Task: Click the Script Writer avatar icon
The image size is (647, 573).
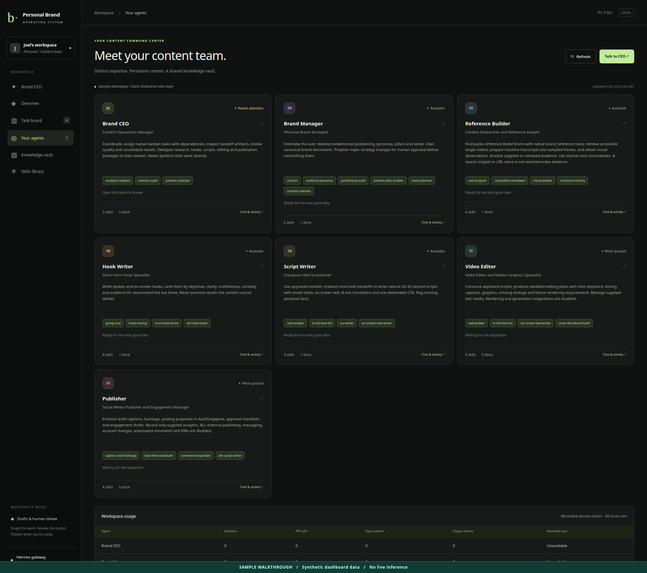Action: [290, 251]
